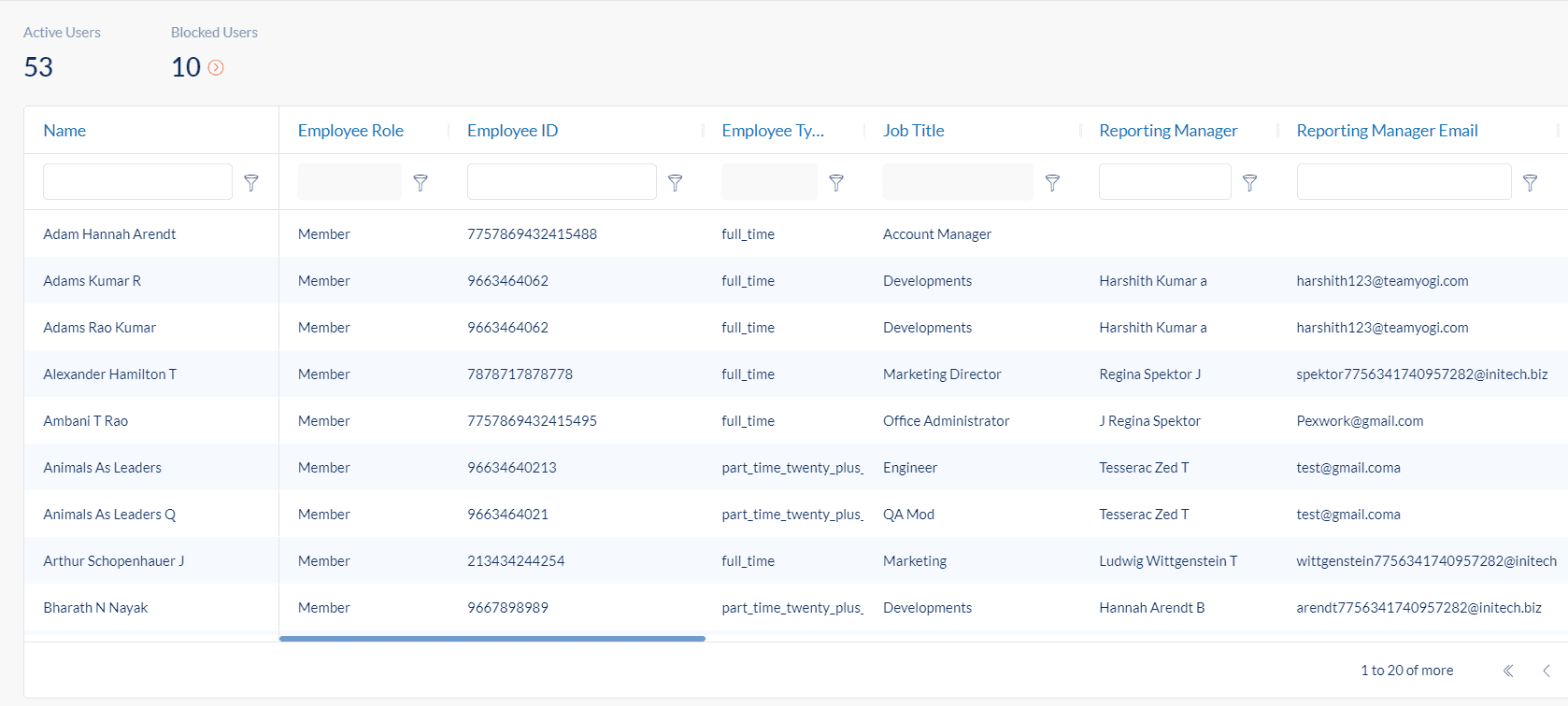Screen dimensions: 1568x706
Task: Click Bharath N Nayak's part_time_twenty_plus cell
Action: pos(792,608)
